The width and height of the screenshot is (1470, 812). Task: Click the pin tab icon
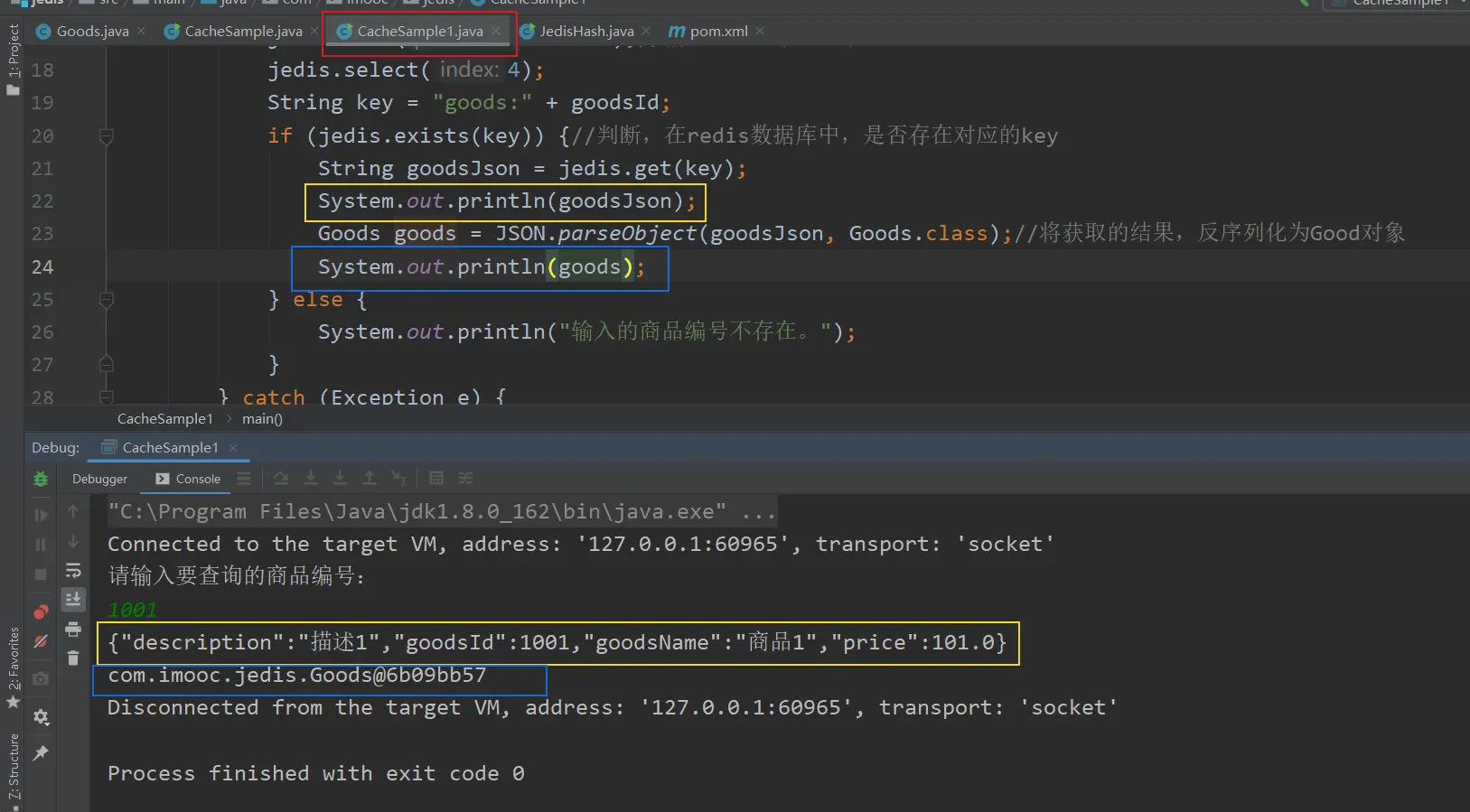pos(41,753)
